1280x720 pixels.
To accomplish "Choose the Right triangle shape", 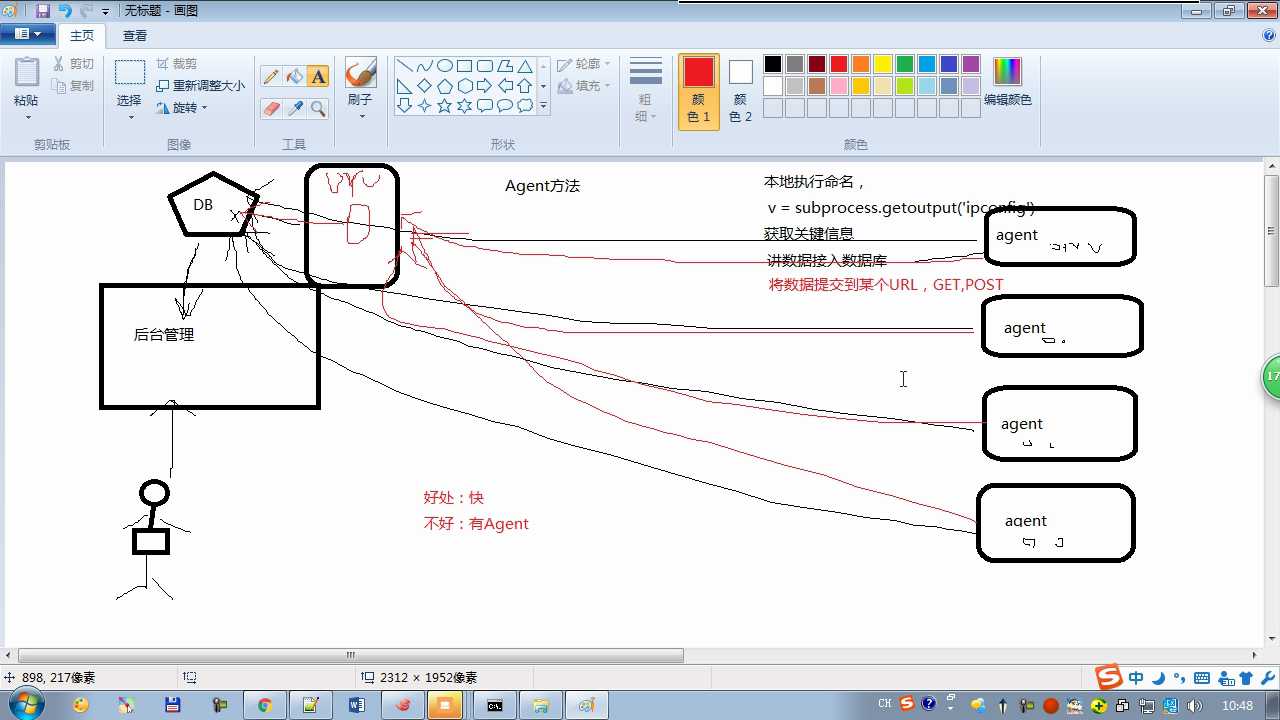I will 404,86.
